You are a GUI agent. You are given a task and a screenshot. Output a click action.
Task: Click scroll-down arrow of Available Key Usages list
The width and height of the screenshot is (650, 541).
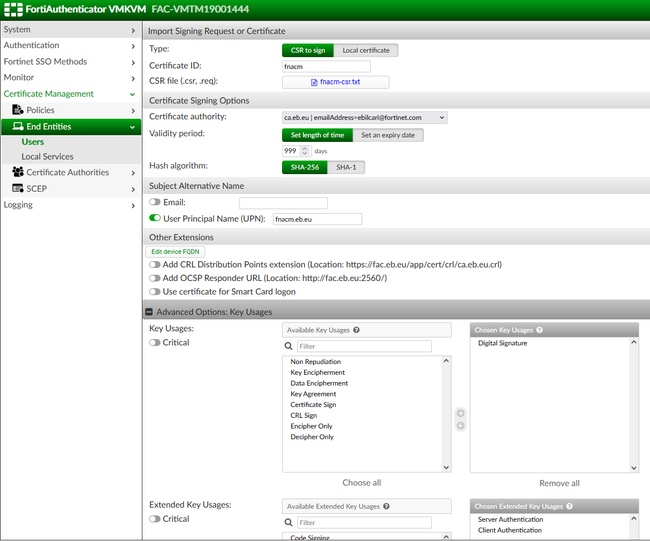(x=446, y=467)
